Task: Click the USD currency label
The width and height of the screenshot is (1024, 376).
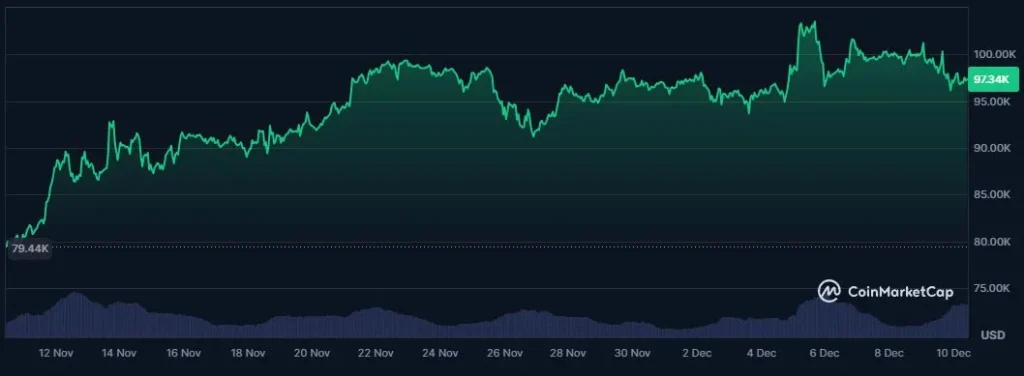Action: tap(993, 335)
